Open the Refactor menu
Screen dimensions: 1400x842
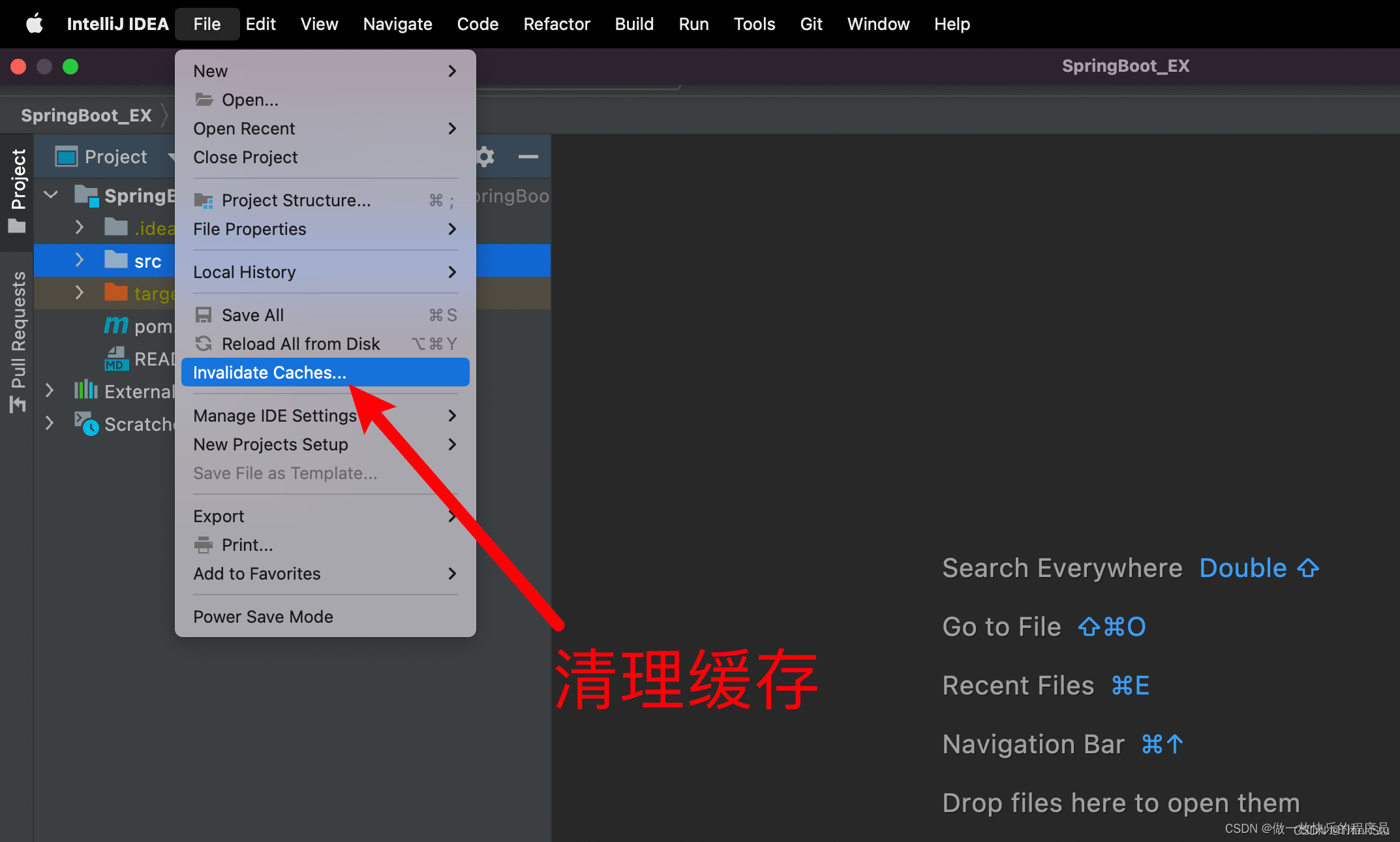[x=556, y=24]
